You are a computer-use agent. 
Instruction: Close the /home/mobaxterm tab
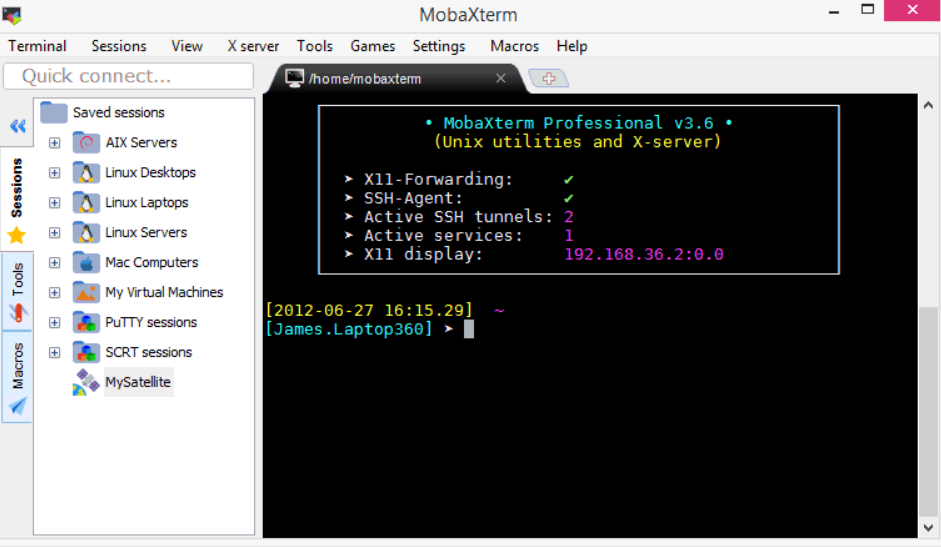501,78
